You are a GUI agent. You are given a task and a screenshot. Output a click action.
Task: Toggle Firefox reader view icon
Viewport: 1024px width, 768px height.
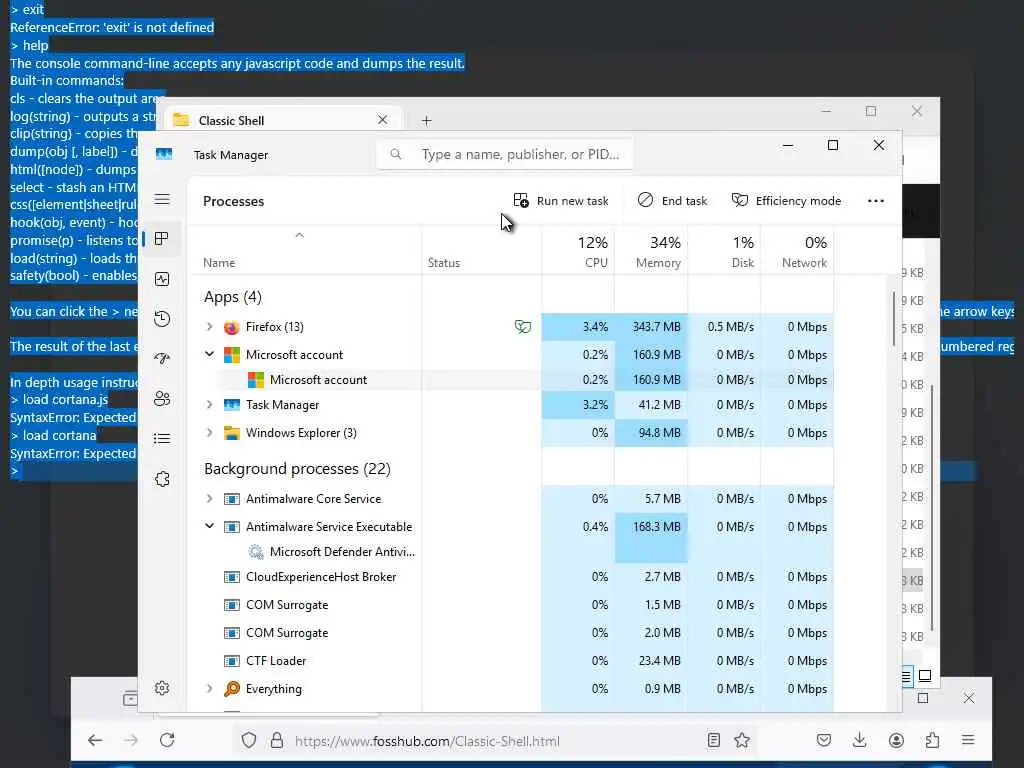click(713, 740)
